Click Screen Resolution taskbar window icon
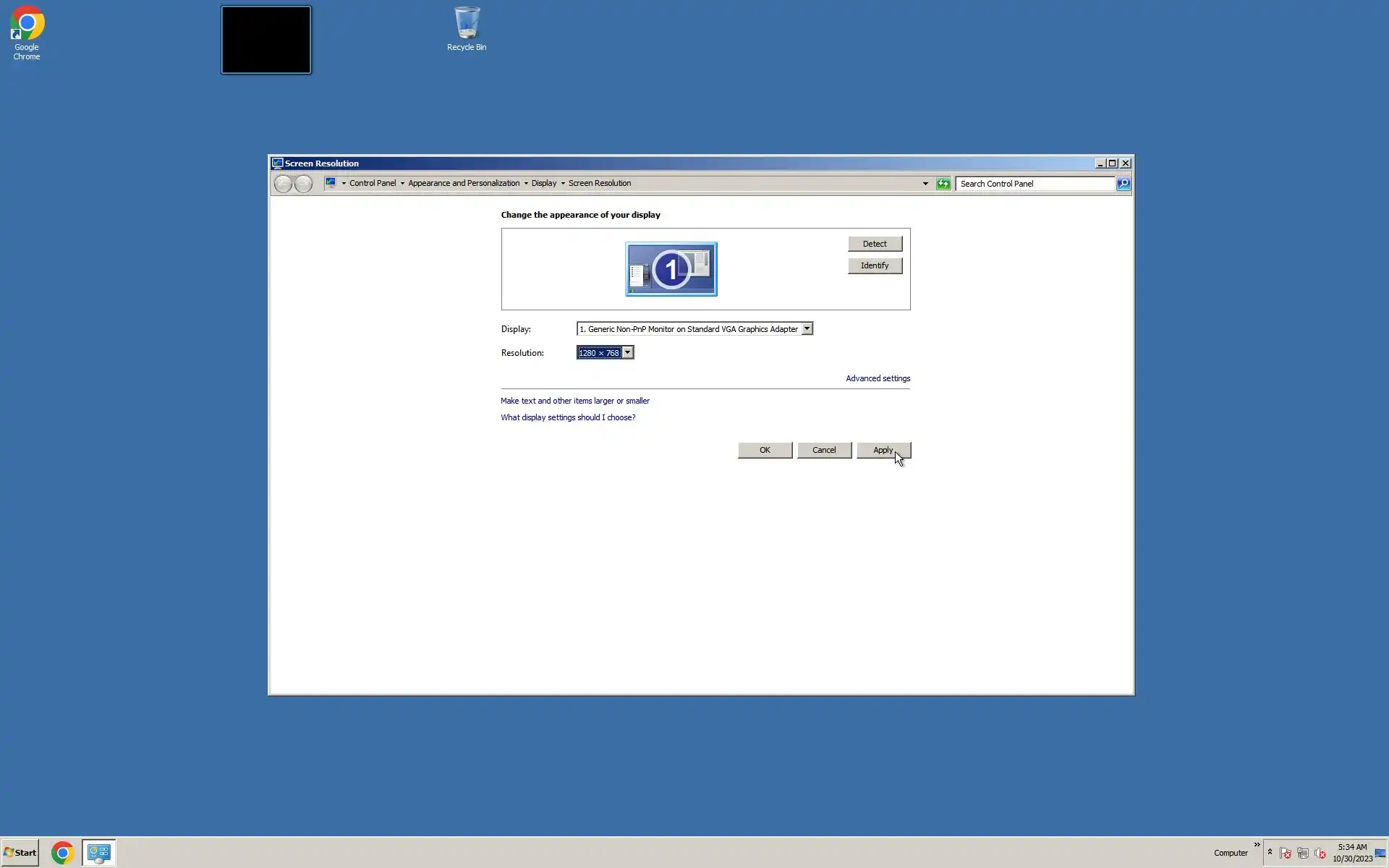The height and width of the screenshot is (868, 1389). tap(98, 853)
